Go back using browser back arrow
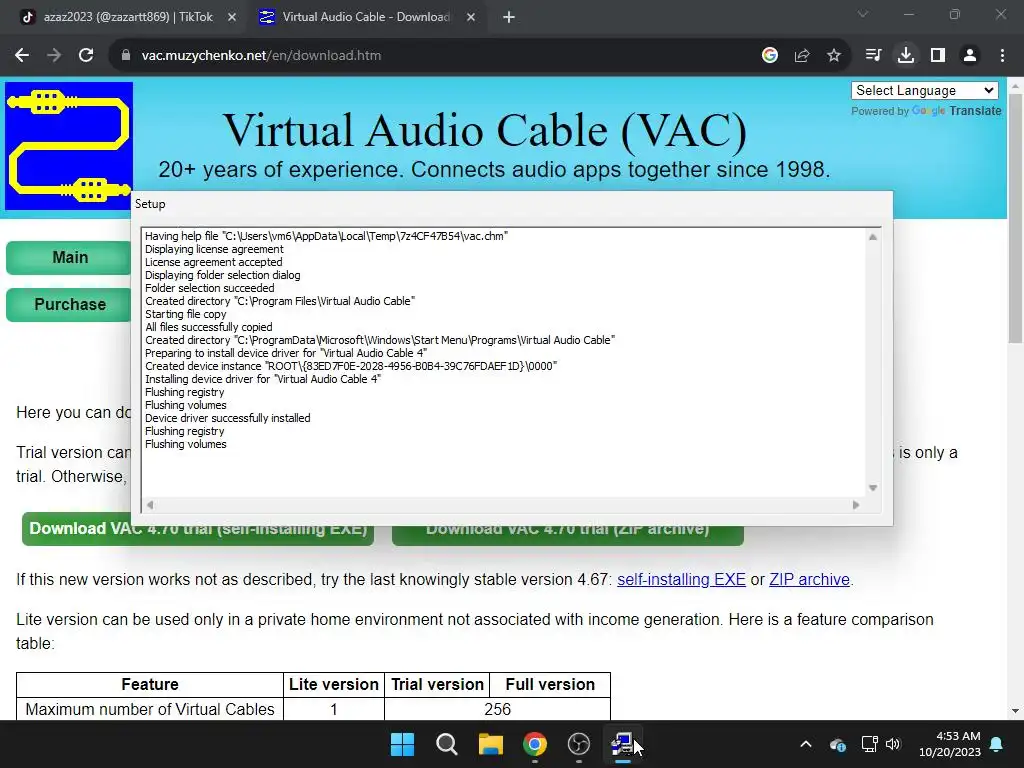 click(x=22, y=56)
